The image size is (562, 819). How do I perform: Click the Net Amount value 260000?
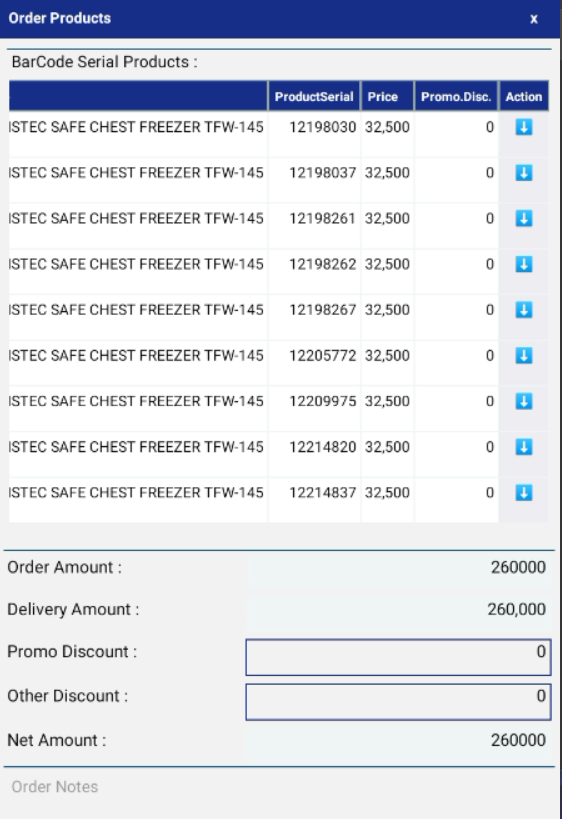click(x=518, y=740)
